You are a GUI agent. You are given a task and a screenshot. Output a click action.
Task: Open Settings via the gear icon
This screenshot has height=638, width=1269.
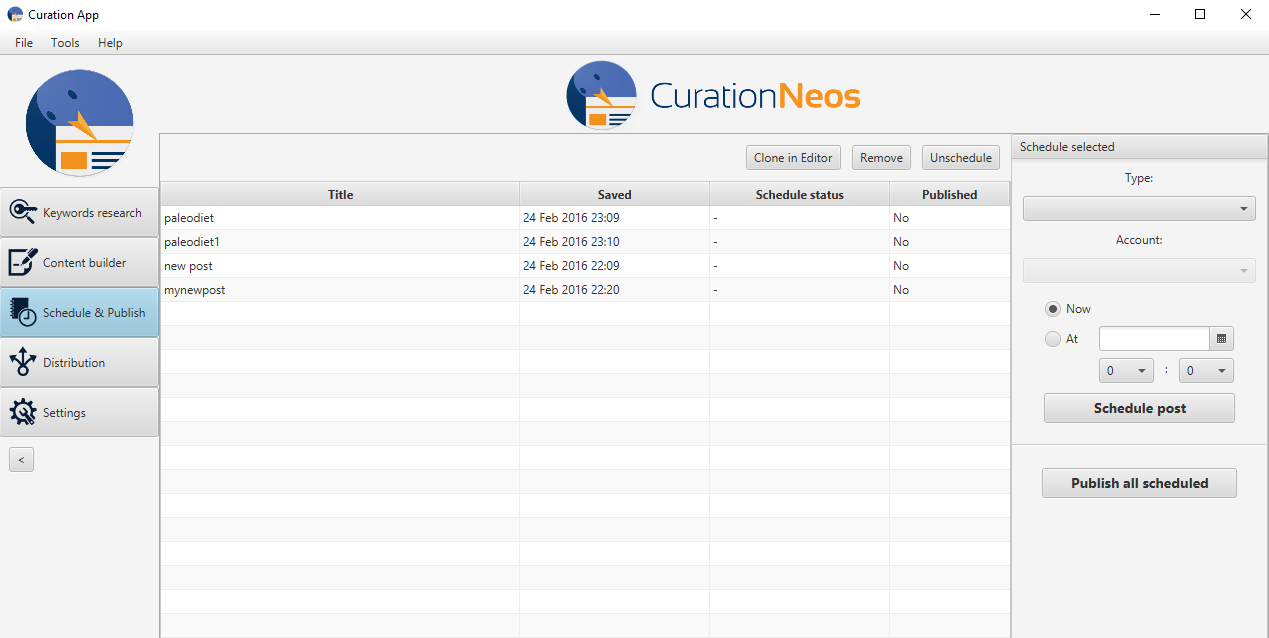pos(23,412)
